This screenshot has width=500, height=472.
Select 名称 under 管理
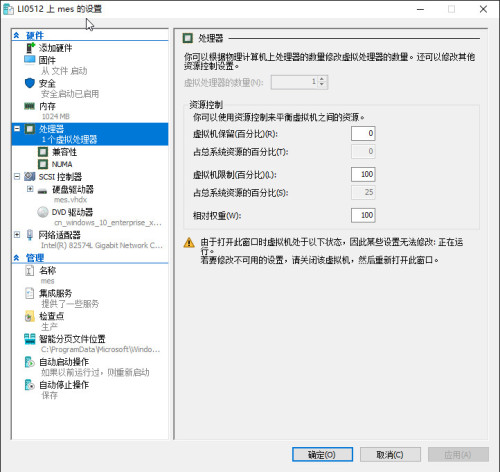tap(47, 270)
